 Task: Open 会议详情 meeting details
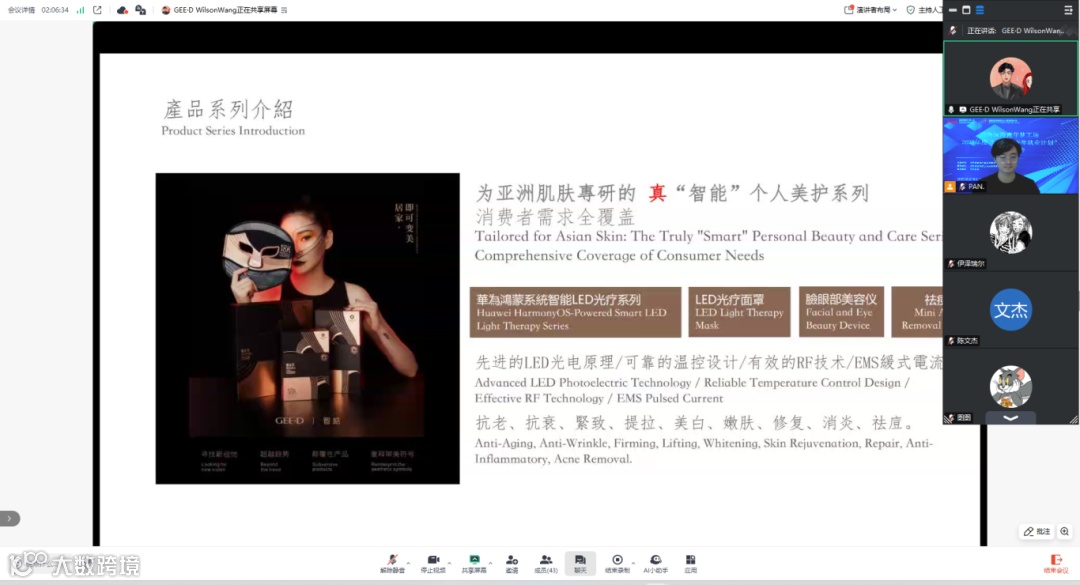click(21, 10)
